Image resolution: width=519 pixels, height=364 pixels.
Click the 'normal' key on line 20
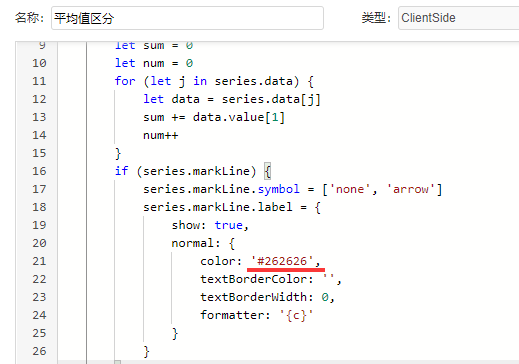(192, 243)
